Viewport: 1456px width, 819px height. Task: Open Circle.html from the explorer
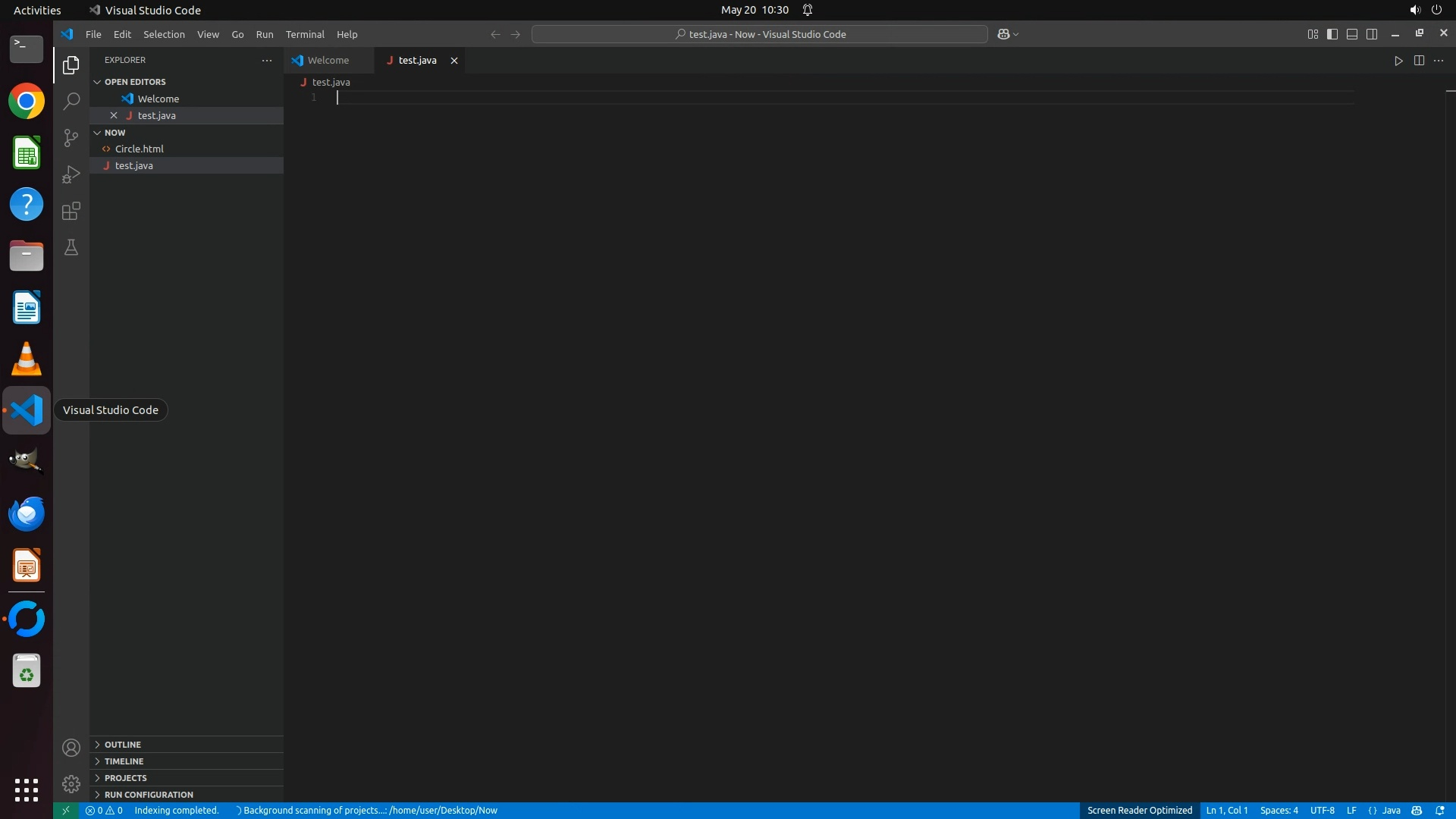(140, 149)
